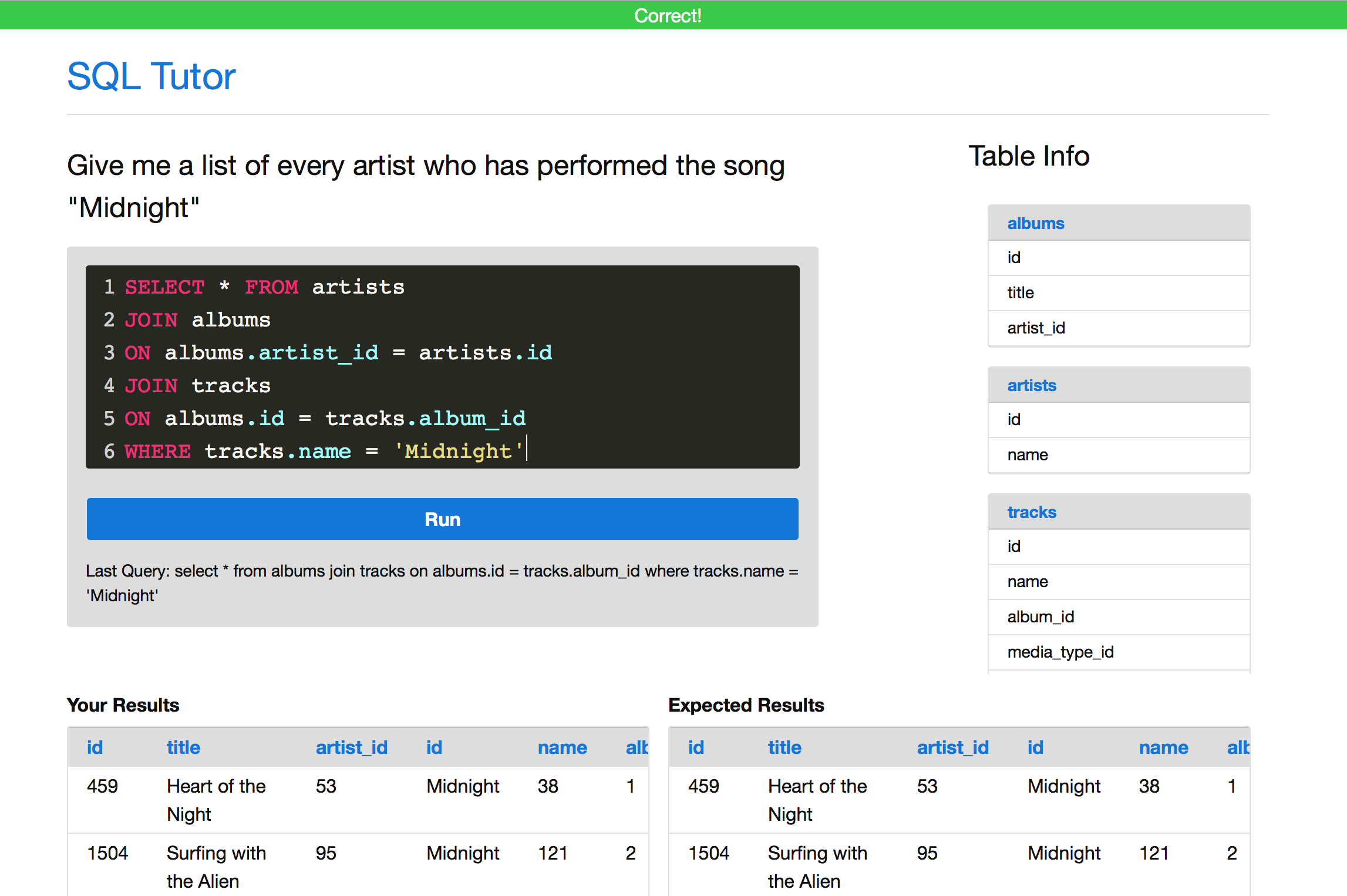Click the artist_id row of the albums table

(1119, 328)
